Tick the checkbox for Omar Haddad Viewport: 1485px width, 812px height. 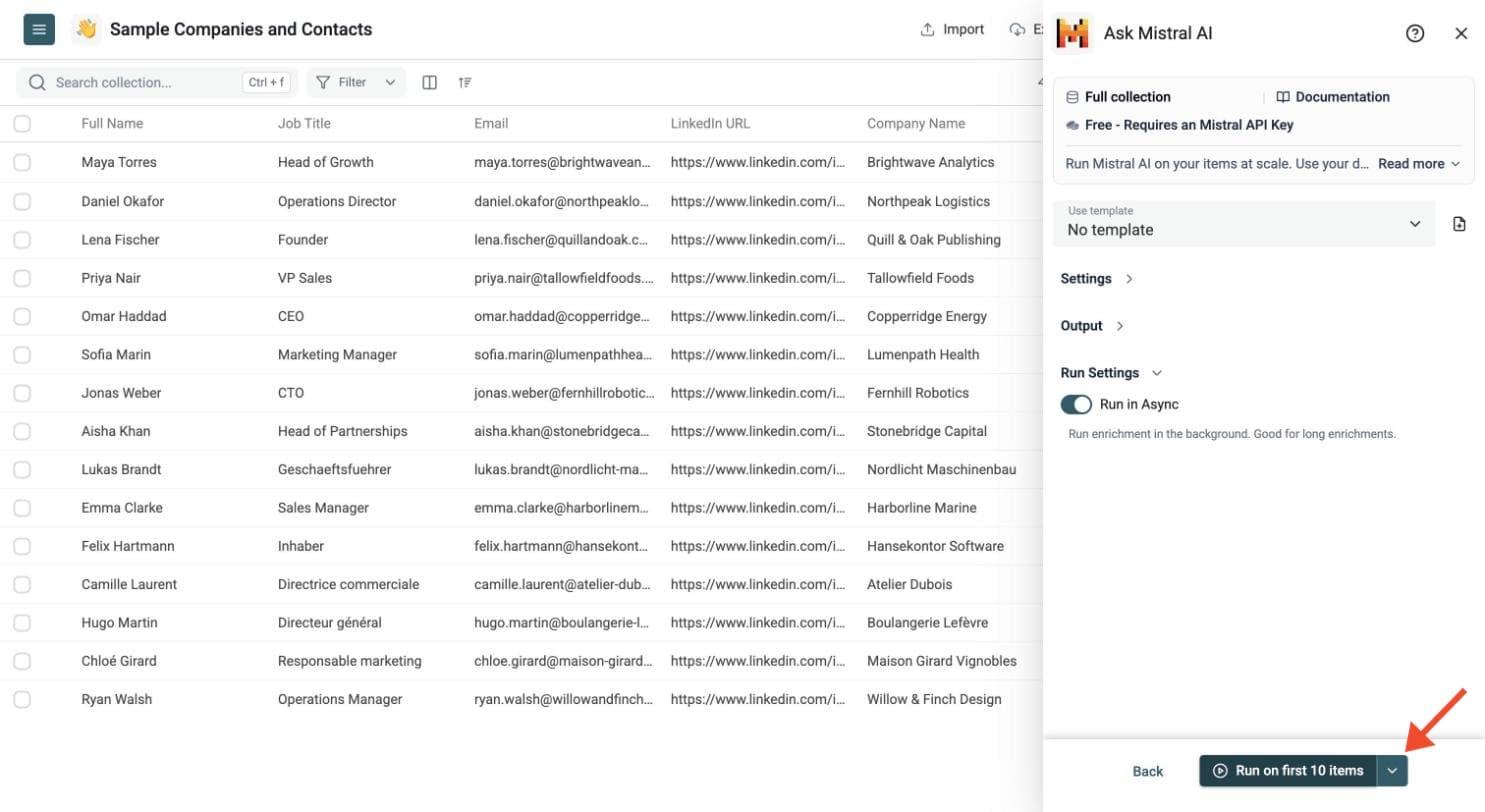(x=22, y=316)
